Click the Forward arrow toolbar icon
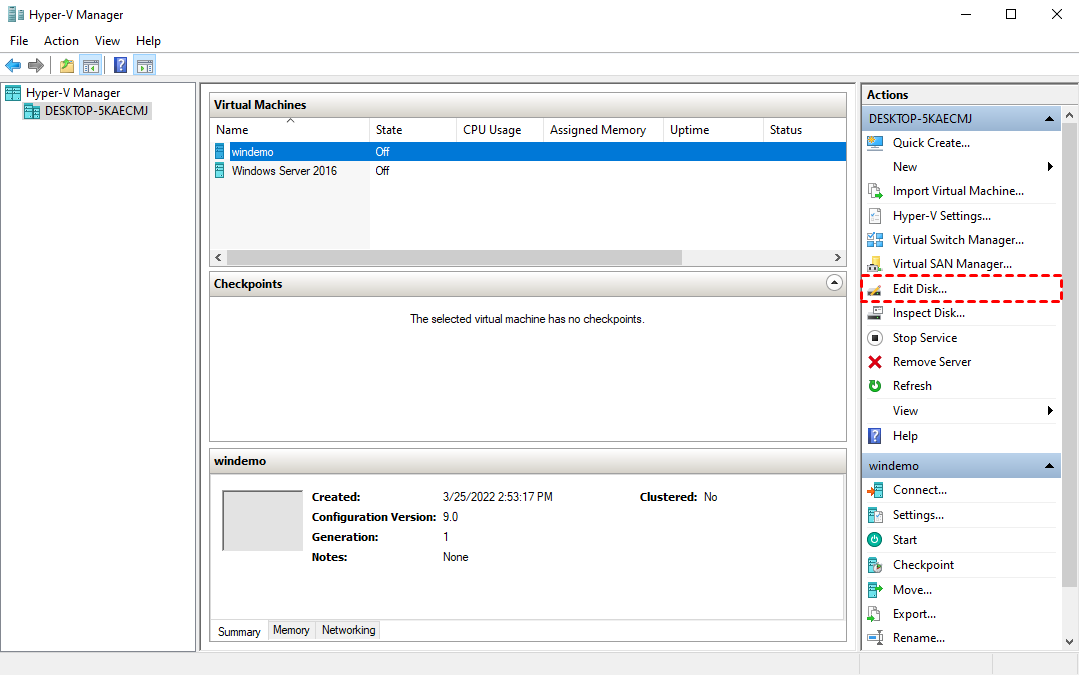 click(x=36, y=65)
